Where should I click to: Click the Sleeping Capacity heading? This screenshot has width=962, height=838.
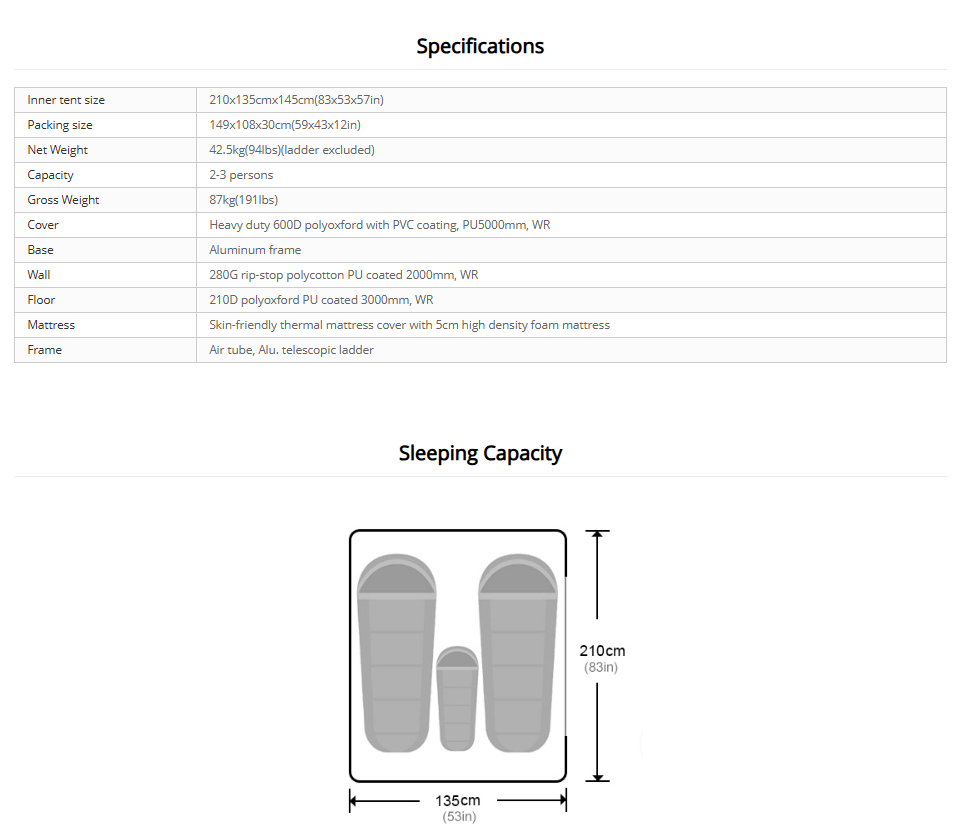click(480, 453)
